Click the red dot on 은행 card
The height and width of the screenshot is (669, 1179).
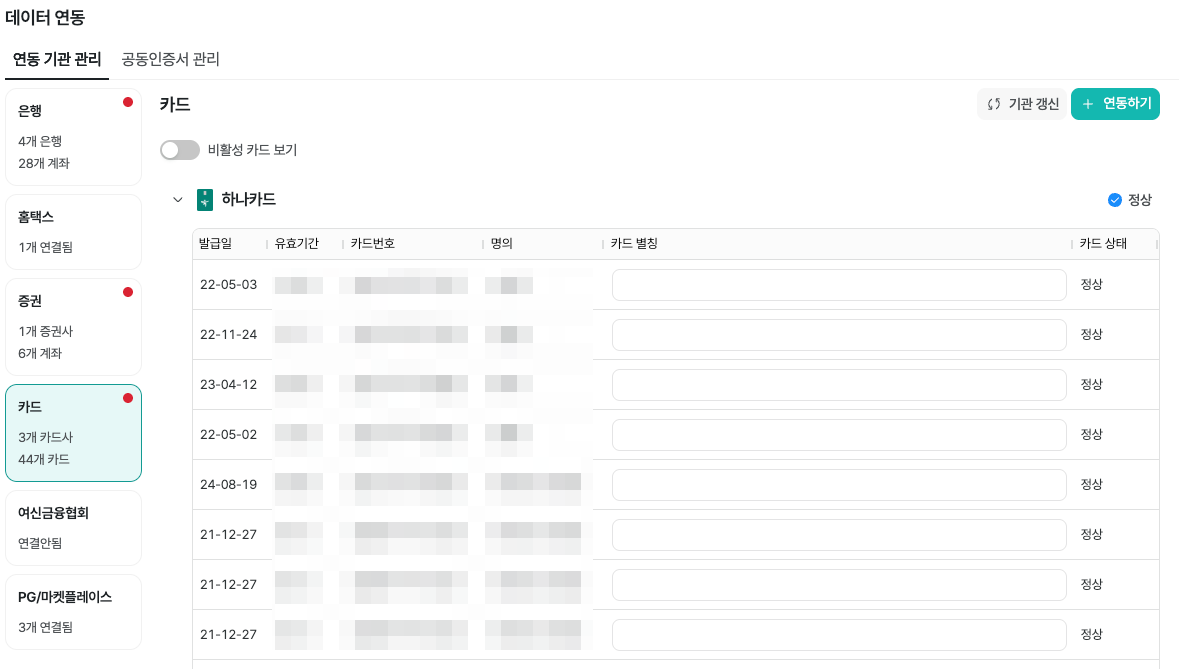tap(128, 102)
